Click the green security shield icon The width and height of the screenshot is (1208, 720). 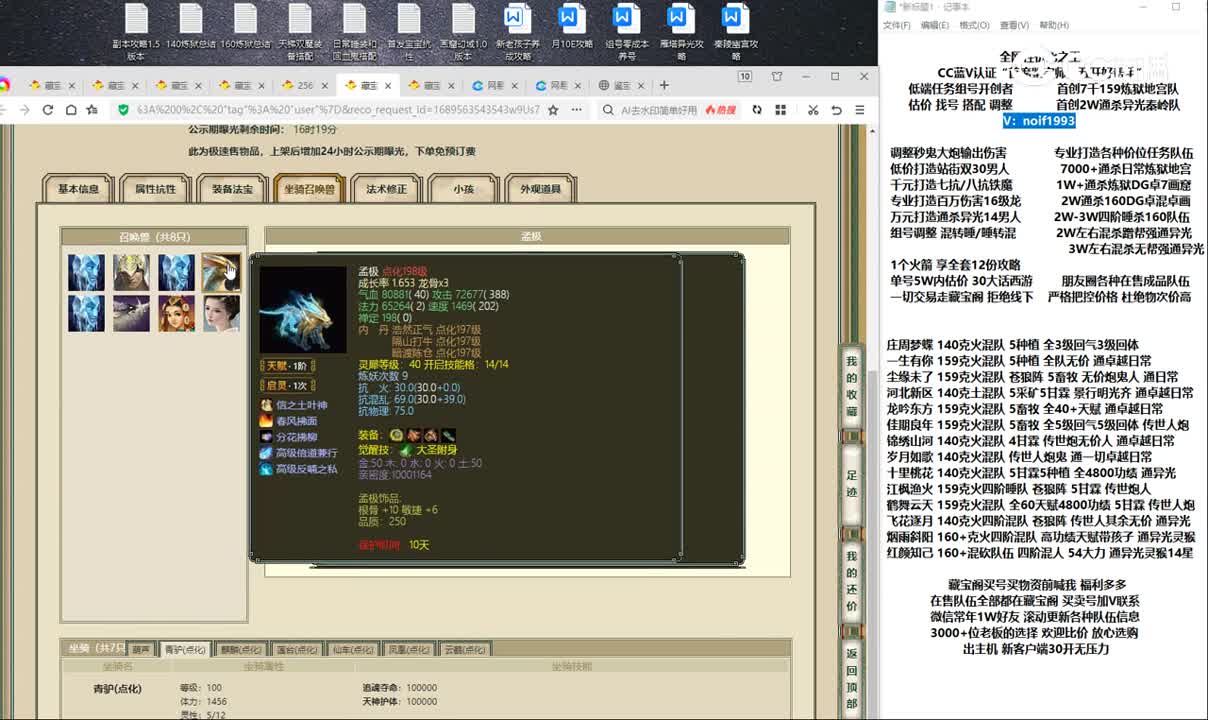click(123, 110)
